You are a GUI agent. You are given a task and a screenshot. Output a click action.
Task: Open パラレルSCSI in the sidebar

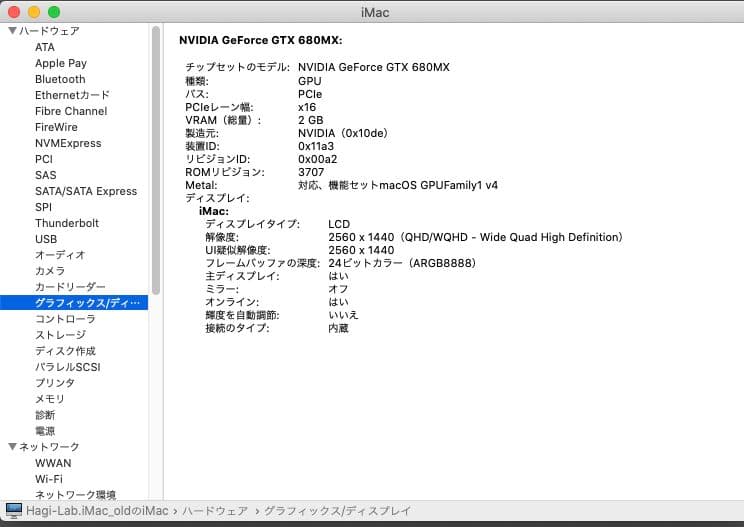tap(67, 367)
